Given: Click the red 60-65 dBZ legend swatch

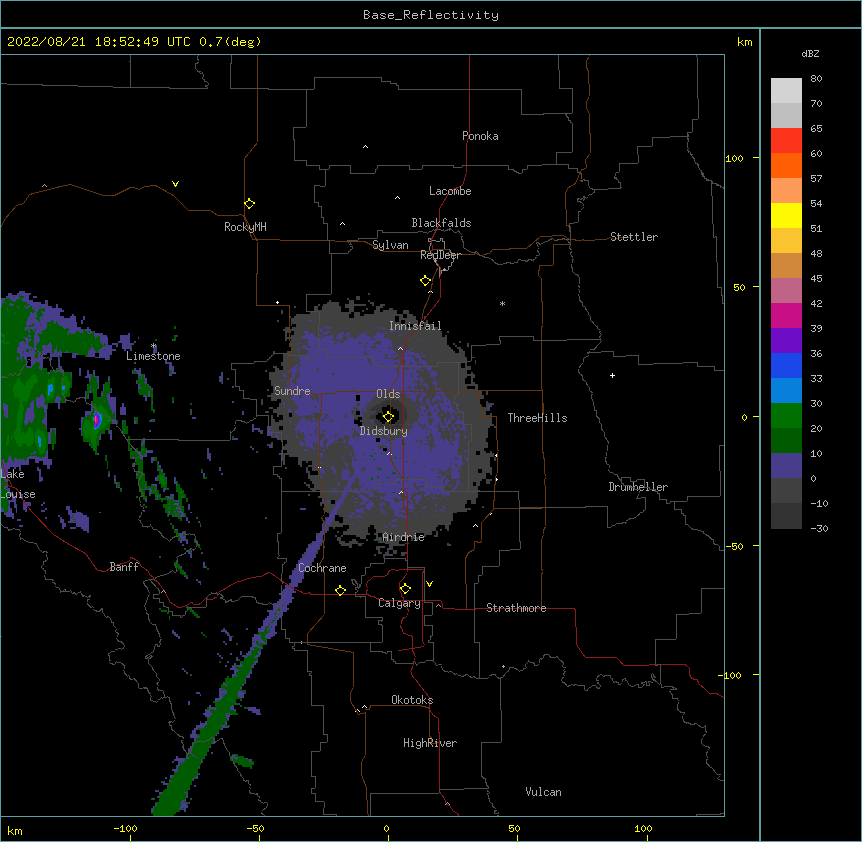Looking at the screenshot, I should tap(786, 140).
